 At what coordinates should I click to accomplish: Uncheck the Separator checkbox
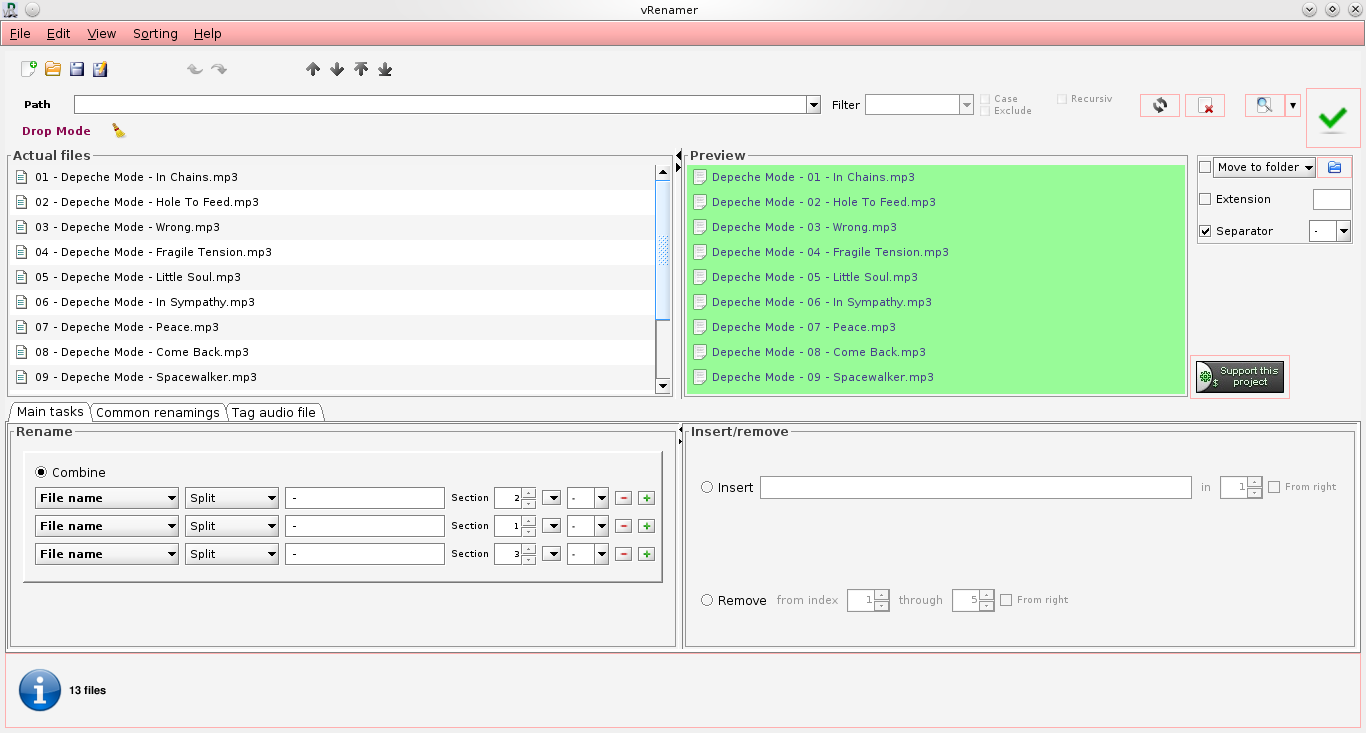coord(1205,231)
